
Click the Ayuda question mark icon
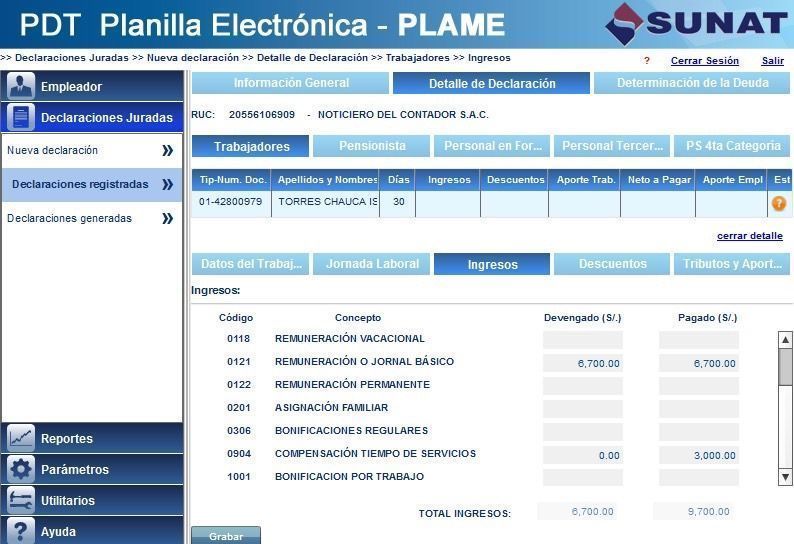pos(21,530)
